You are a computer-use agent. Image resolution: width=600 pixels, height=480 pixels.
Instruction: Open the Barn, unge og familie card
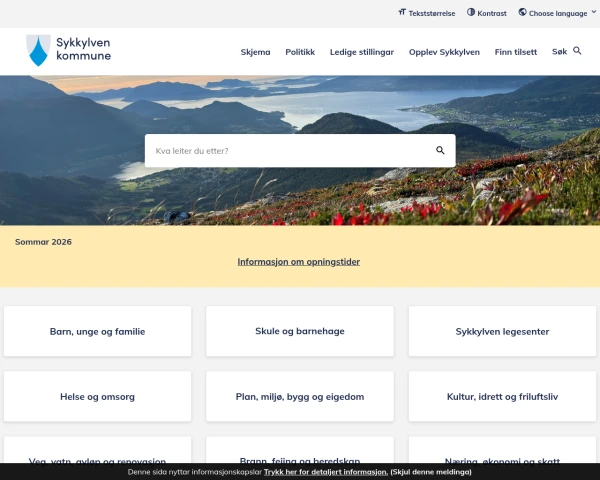pos(98,331)
